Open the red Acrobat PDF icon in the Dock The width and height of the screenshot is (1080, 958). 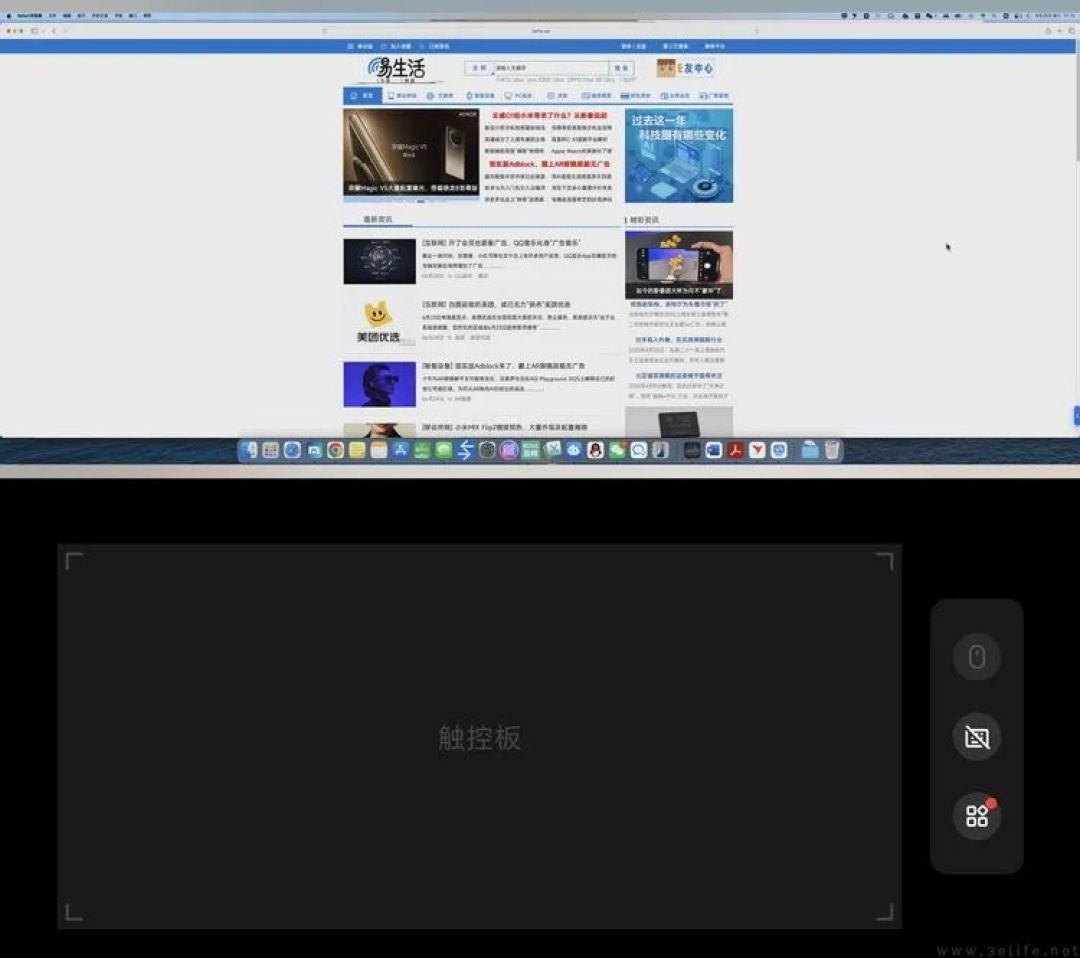pos(735,450)
